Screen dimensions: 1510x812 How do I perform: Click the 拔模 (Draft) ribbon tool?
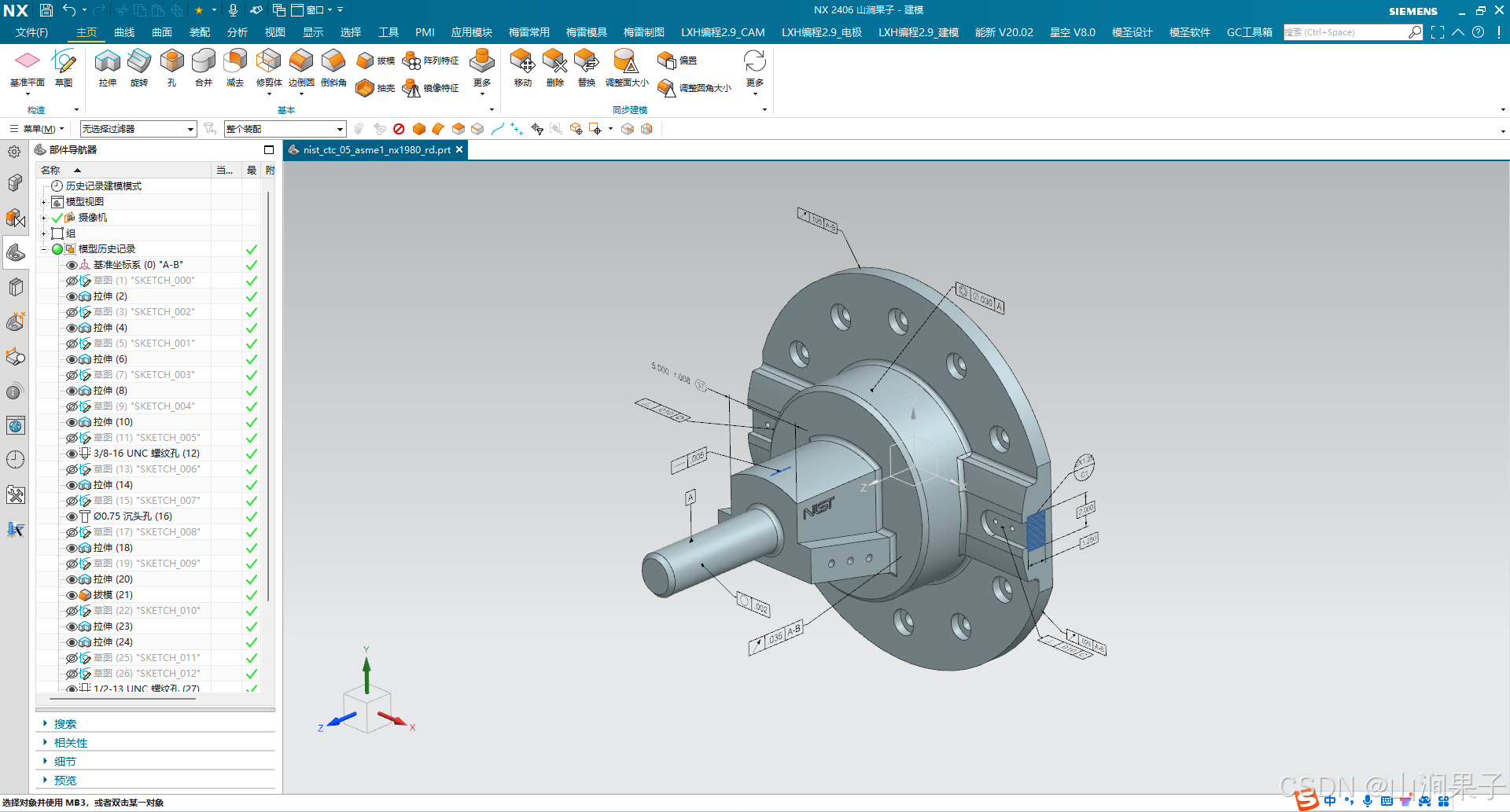pos(375,61)
